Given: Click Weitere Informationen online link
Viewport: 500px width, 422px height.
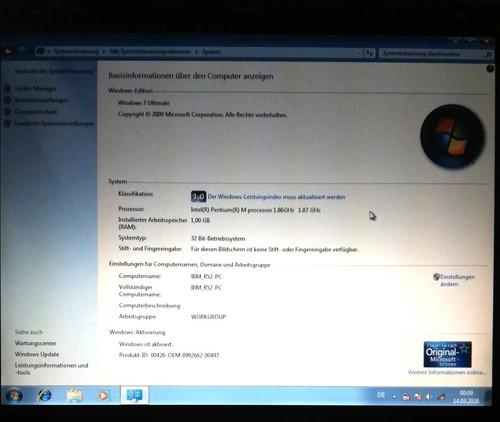Looking at the screenshot, I should click(447, 372).
